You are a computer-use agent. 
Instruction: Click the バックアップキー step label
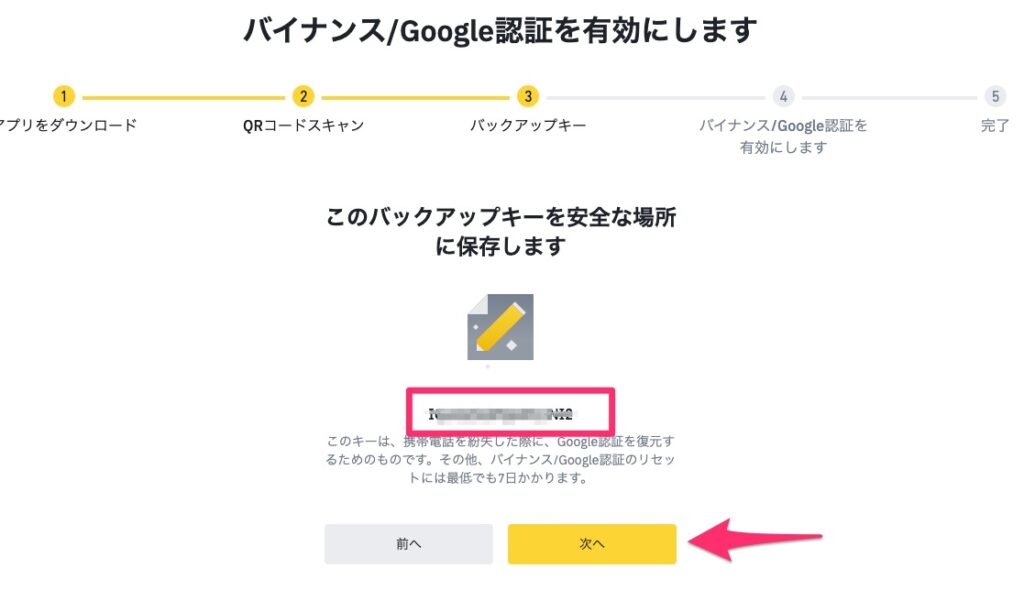pyautogui.click(x=528, y=125)
